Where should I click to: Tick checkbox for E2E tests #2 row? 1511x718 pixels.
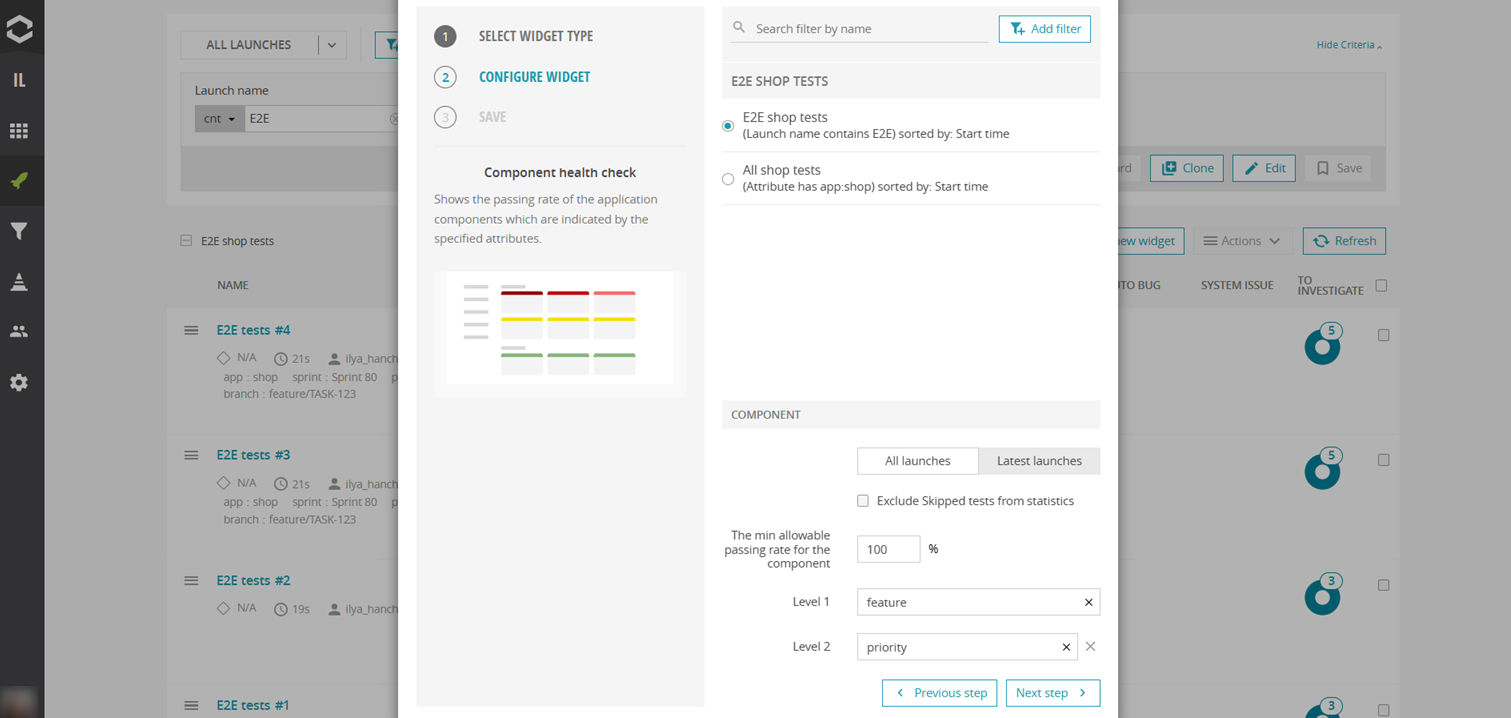point(1384,585)
